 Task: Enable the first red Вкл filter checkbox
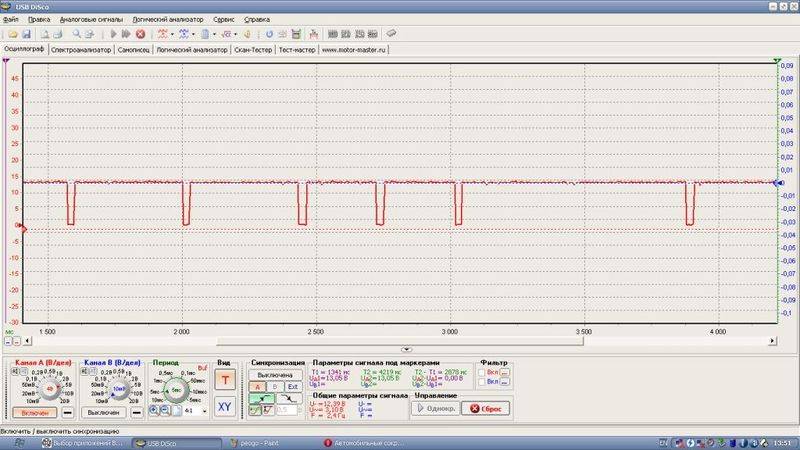(483, 371)
